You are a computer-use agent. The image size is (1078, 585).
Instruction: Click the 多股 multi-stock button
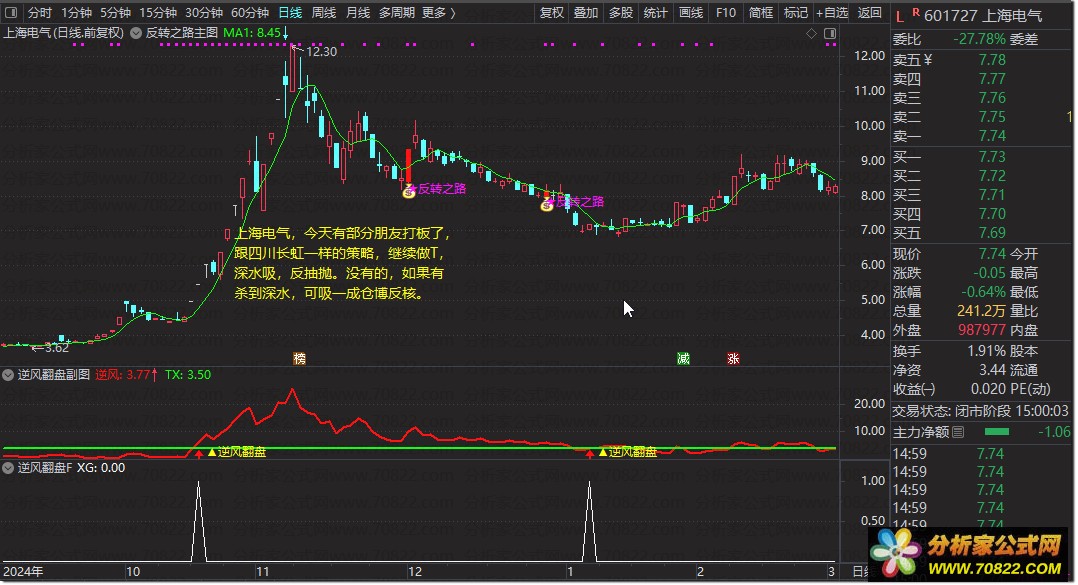pos(621,12)
